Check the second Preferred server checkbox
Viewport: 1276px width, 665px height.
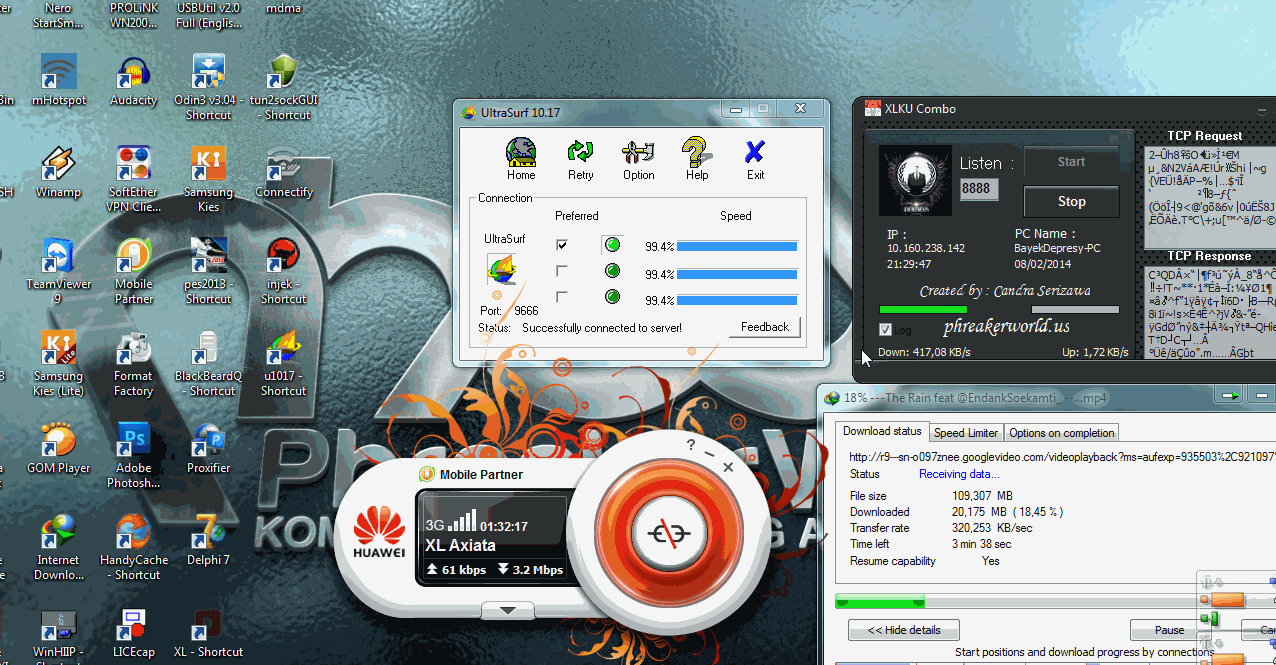point(562,271)
